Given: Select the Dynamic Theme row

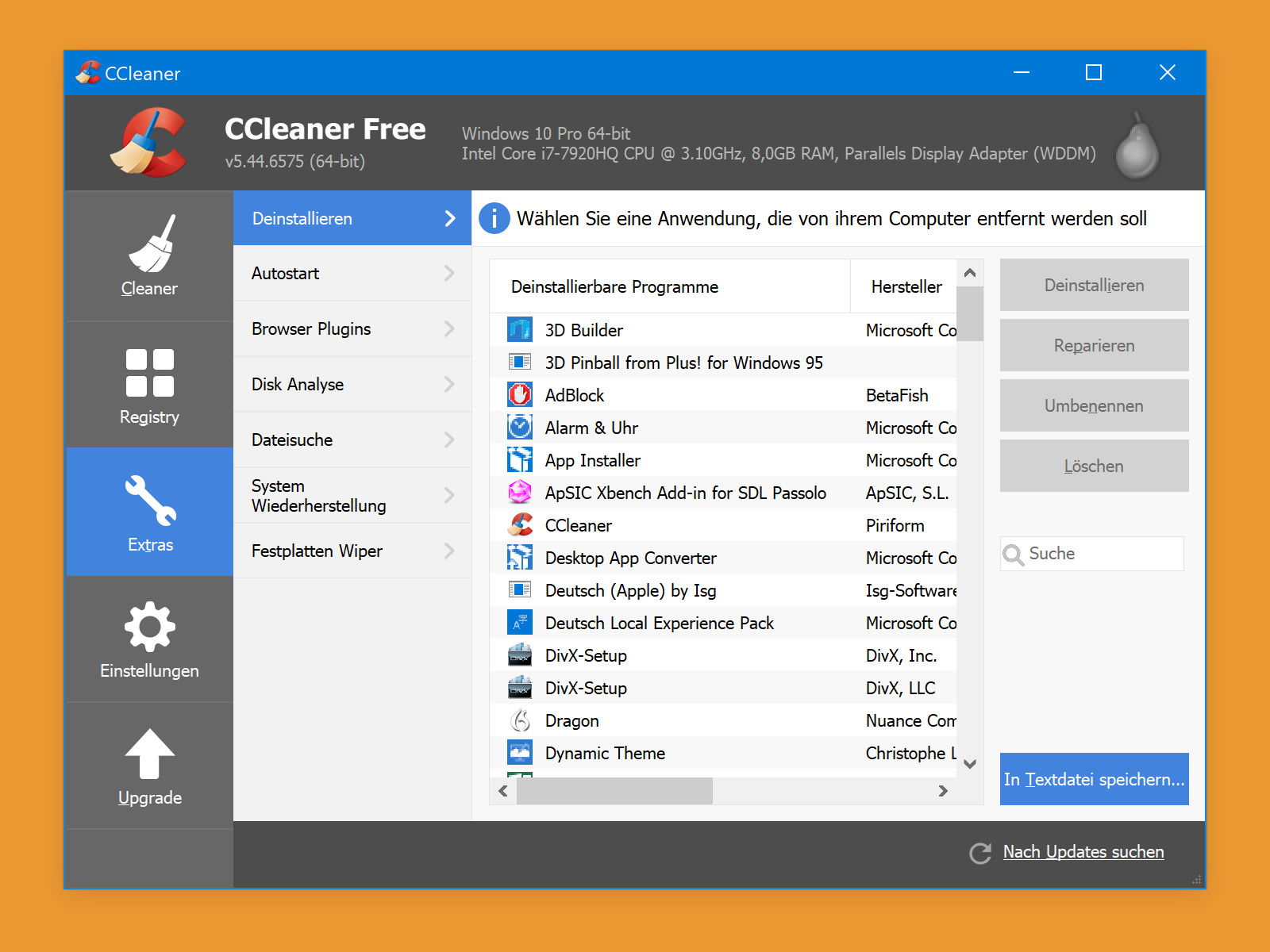Looking at the screenshot, I should coord(723,752).
